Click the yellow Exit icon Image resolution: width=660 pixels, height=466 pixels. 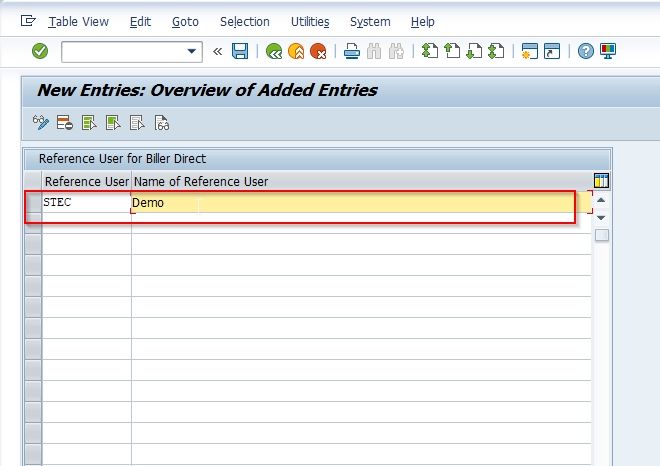coord(296,51)
